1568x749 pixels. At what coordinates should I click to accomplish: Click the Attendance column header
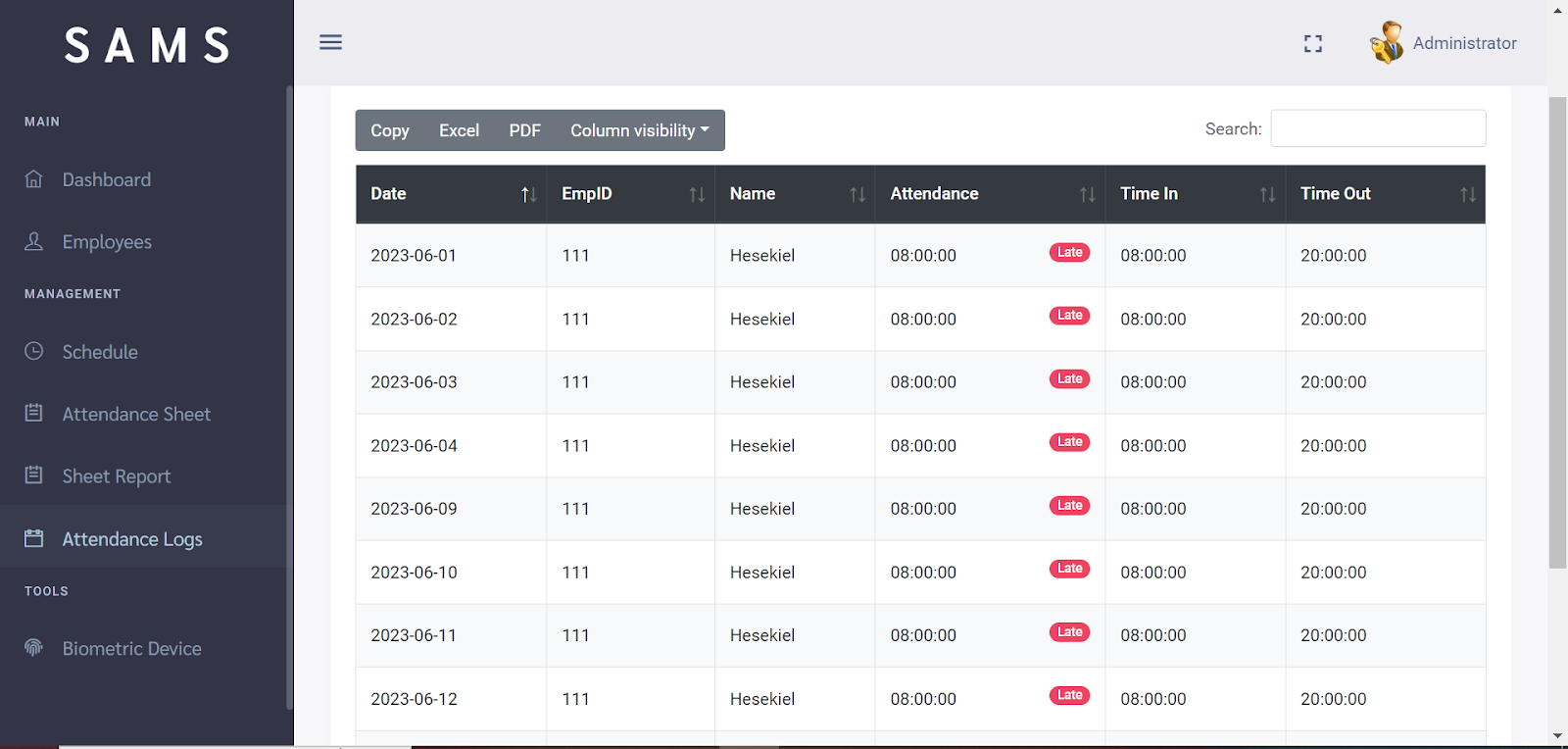990,194
